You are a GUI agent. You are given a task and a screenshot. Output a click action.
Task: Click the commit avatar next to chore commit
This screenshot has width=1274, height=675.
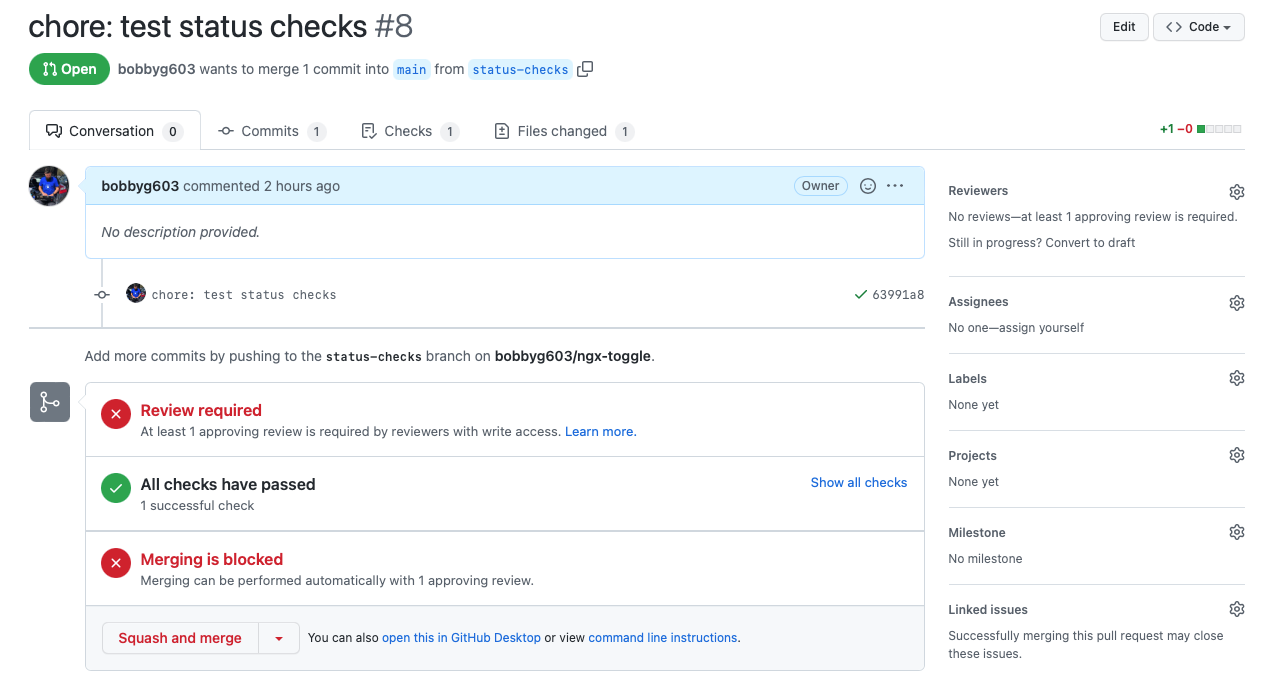point(135,293)
